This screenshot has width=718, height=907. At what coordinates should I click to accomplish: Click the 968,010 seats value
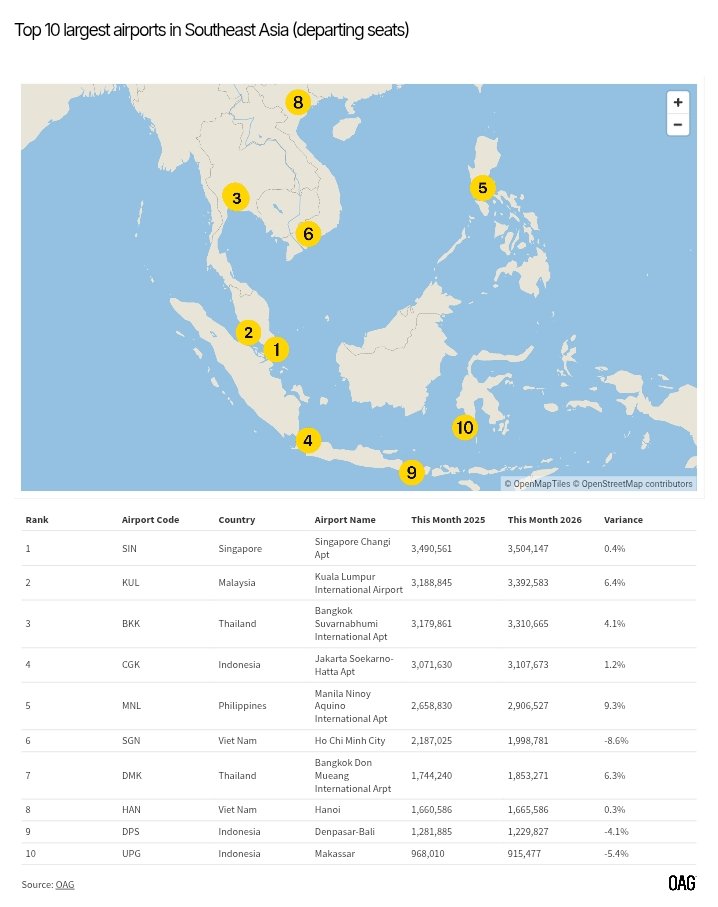pos(428,854)
